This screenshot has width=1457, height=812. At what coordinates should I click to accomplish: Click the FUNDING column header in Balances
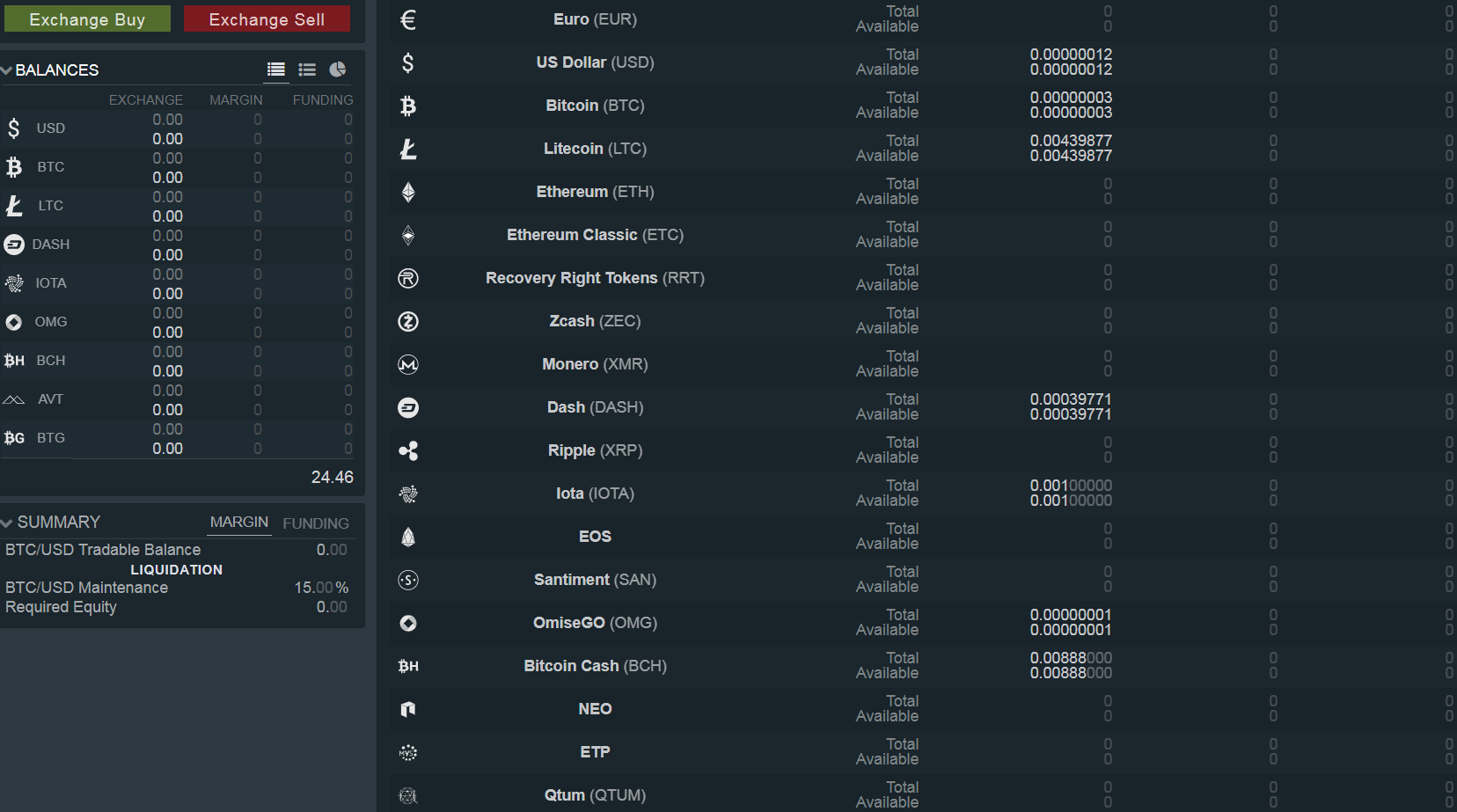[323, 100]
